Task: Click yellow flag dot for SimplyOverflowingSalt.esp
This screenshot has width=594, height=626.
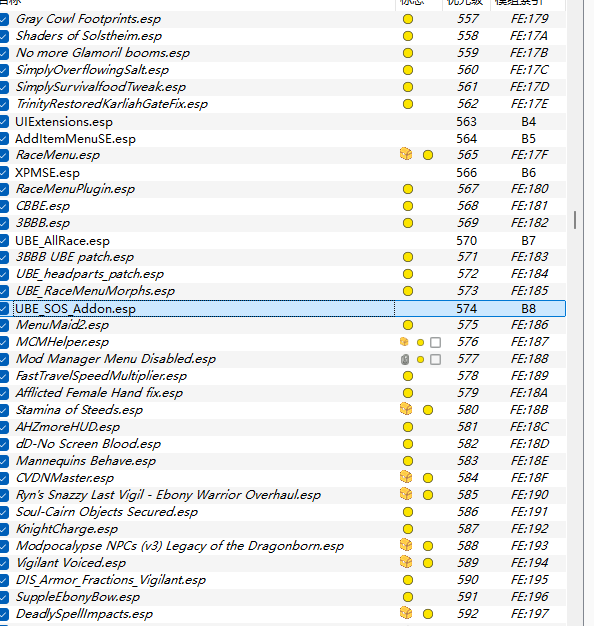Action: (x=408, y=70)
